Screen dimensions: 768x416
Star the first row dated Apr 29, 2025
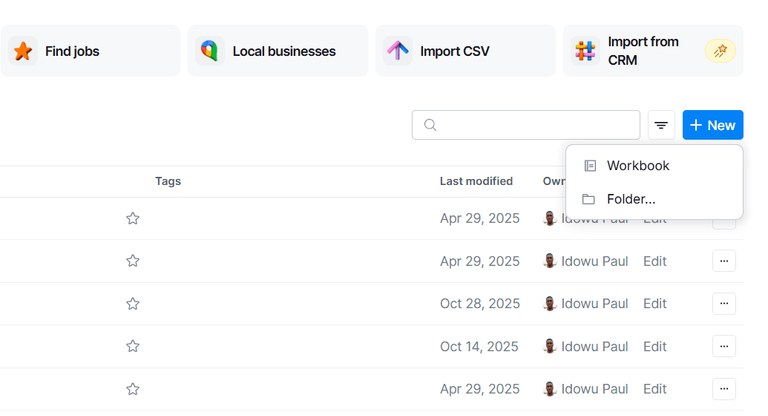tap(133, 218)
